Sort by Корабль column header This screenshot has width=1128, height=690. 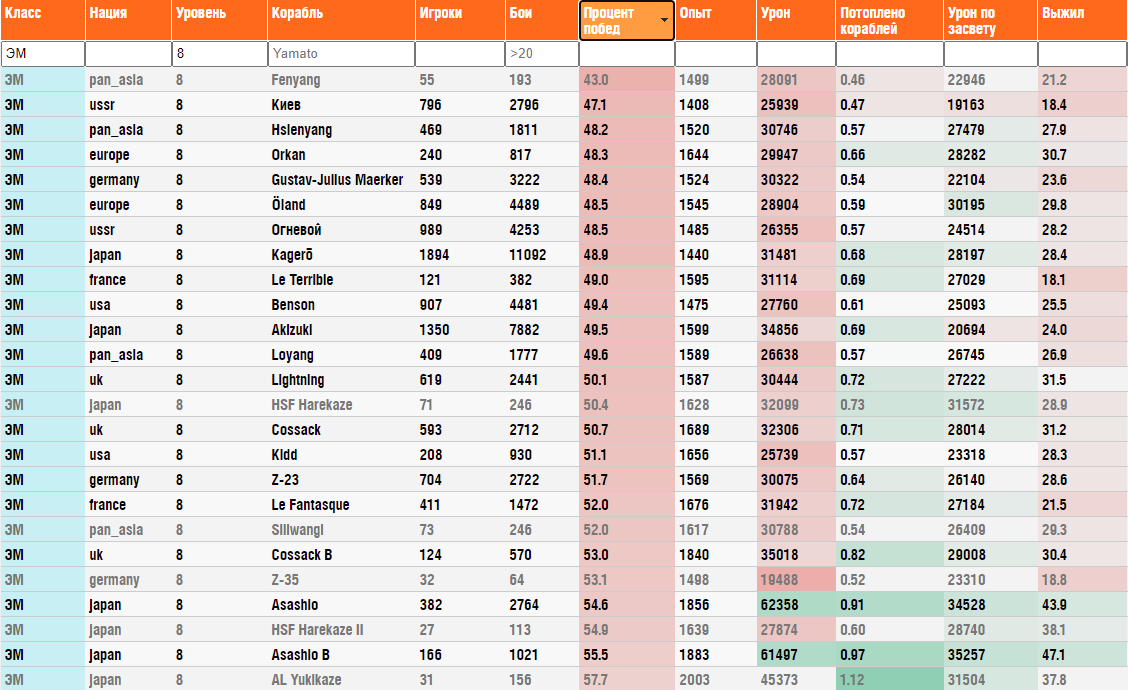coord(341,20)
